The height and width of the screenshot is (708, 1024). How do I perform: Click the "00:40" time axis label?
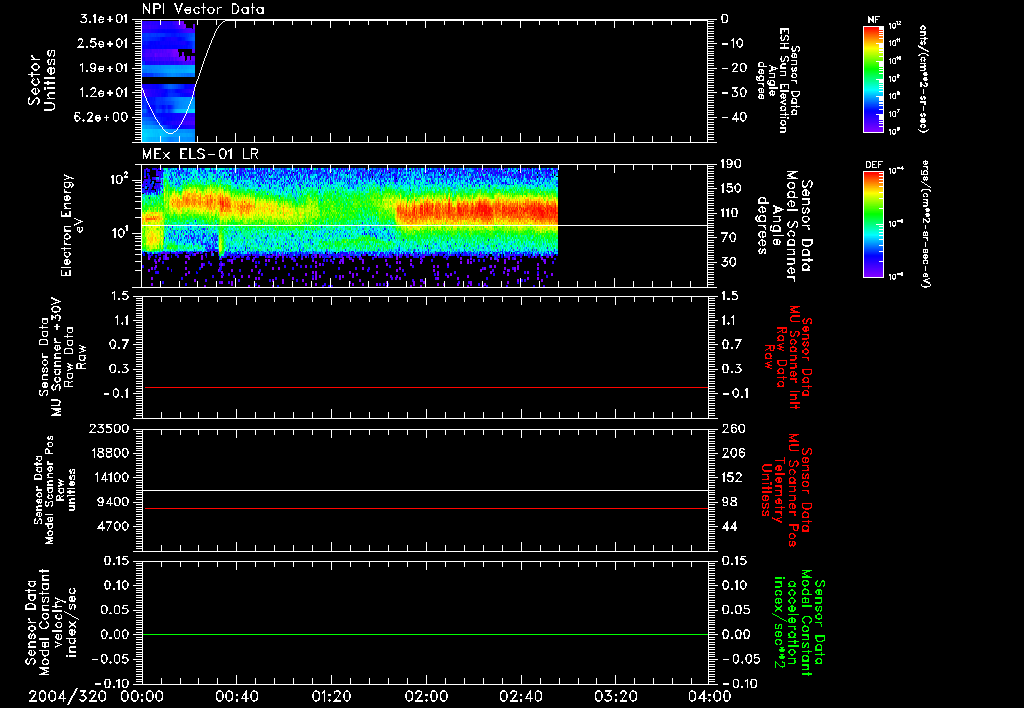[237, 696]
